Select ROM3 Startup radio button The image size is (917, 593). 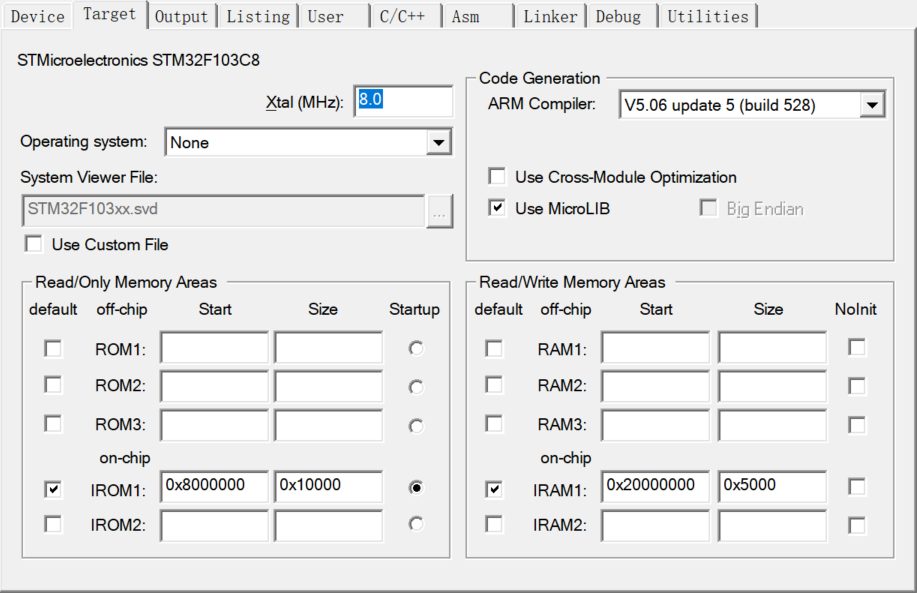coord(416,426)
